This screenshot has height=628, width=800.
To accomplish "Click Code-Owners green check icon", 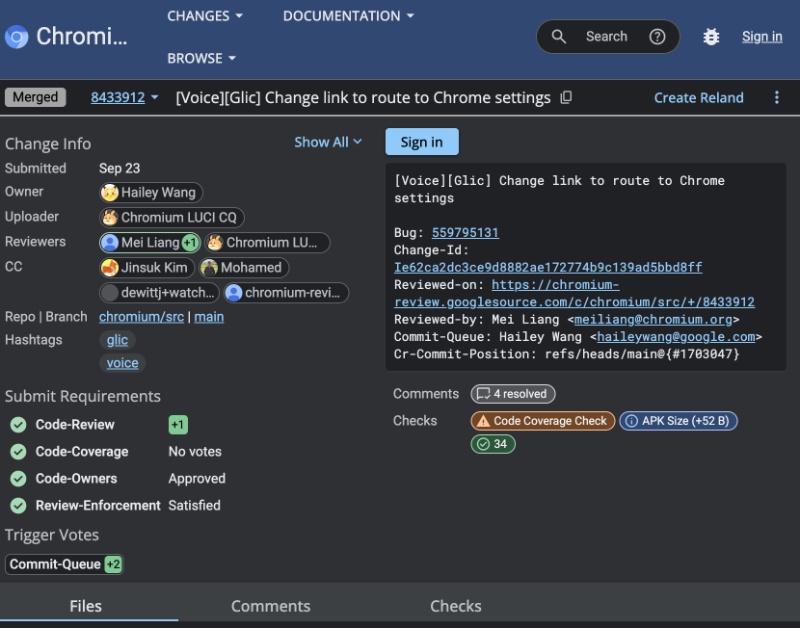I will click(18, 479).
